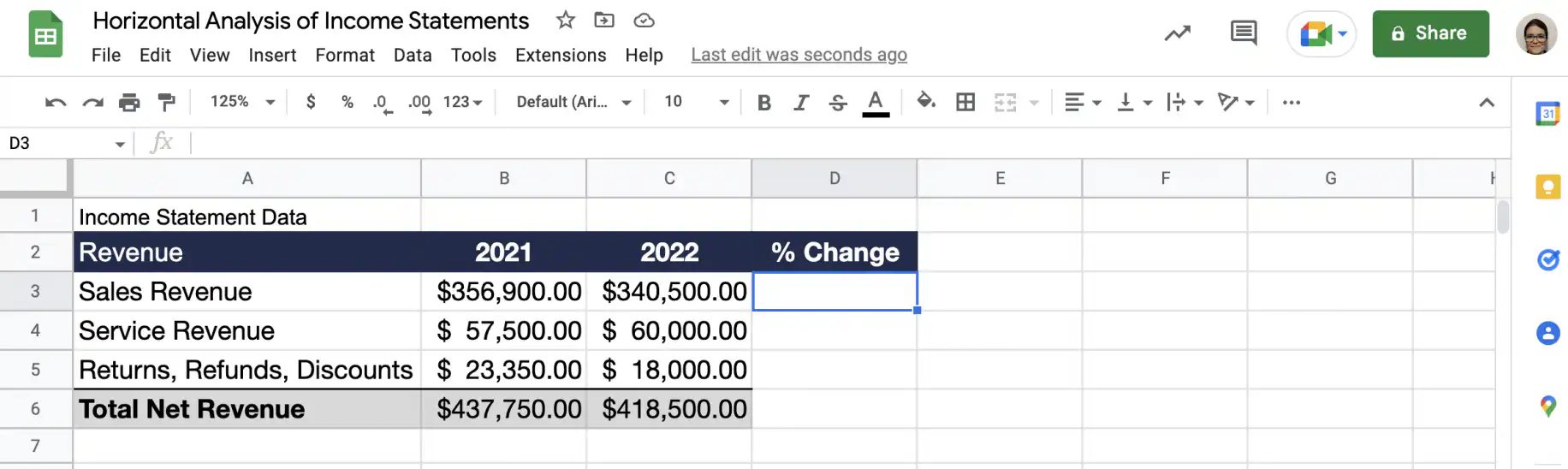This screenshot has height=469, width=1568.
Task: Format as percent icon
Action: pos(347,102)
